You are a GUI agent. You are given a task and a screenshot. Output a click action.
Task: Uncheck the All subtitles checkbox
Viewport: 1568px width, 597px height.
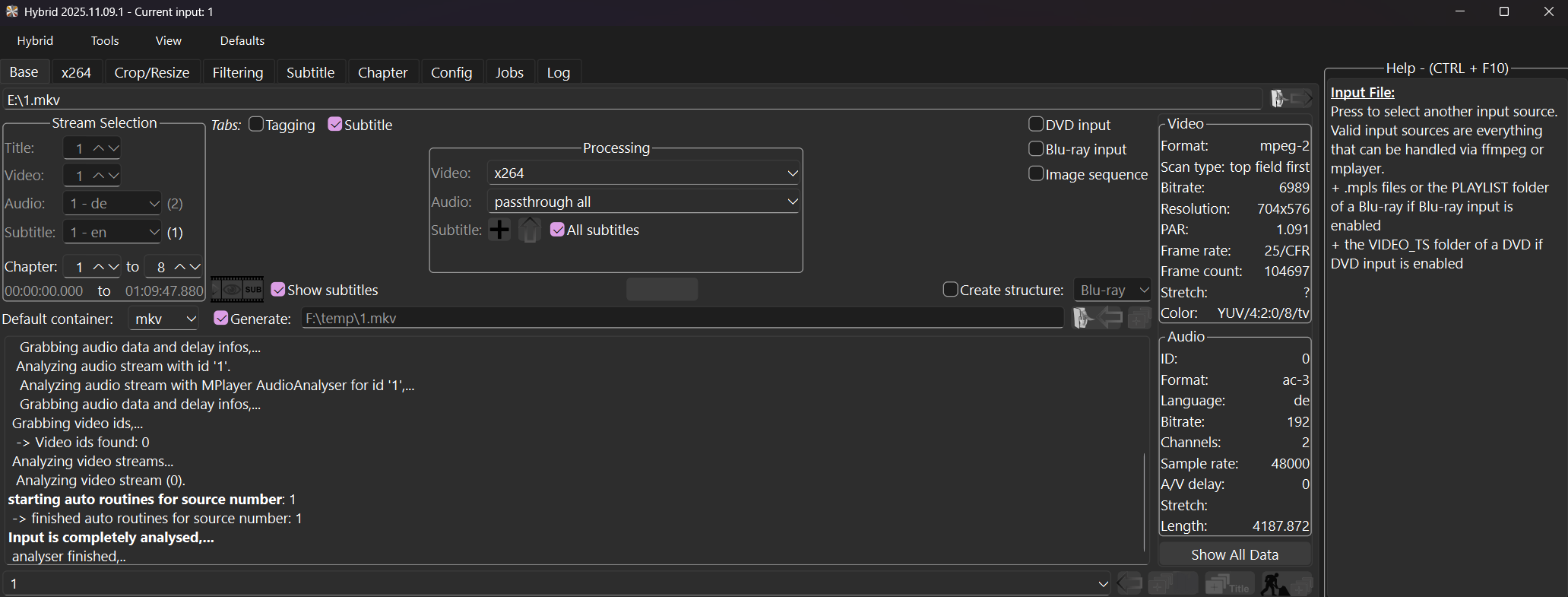pos(558,230)
